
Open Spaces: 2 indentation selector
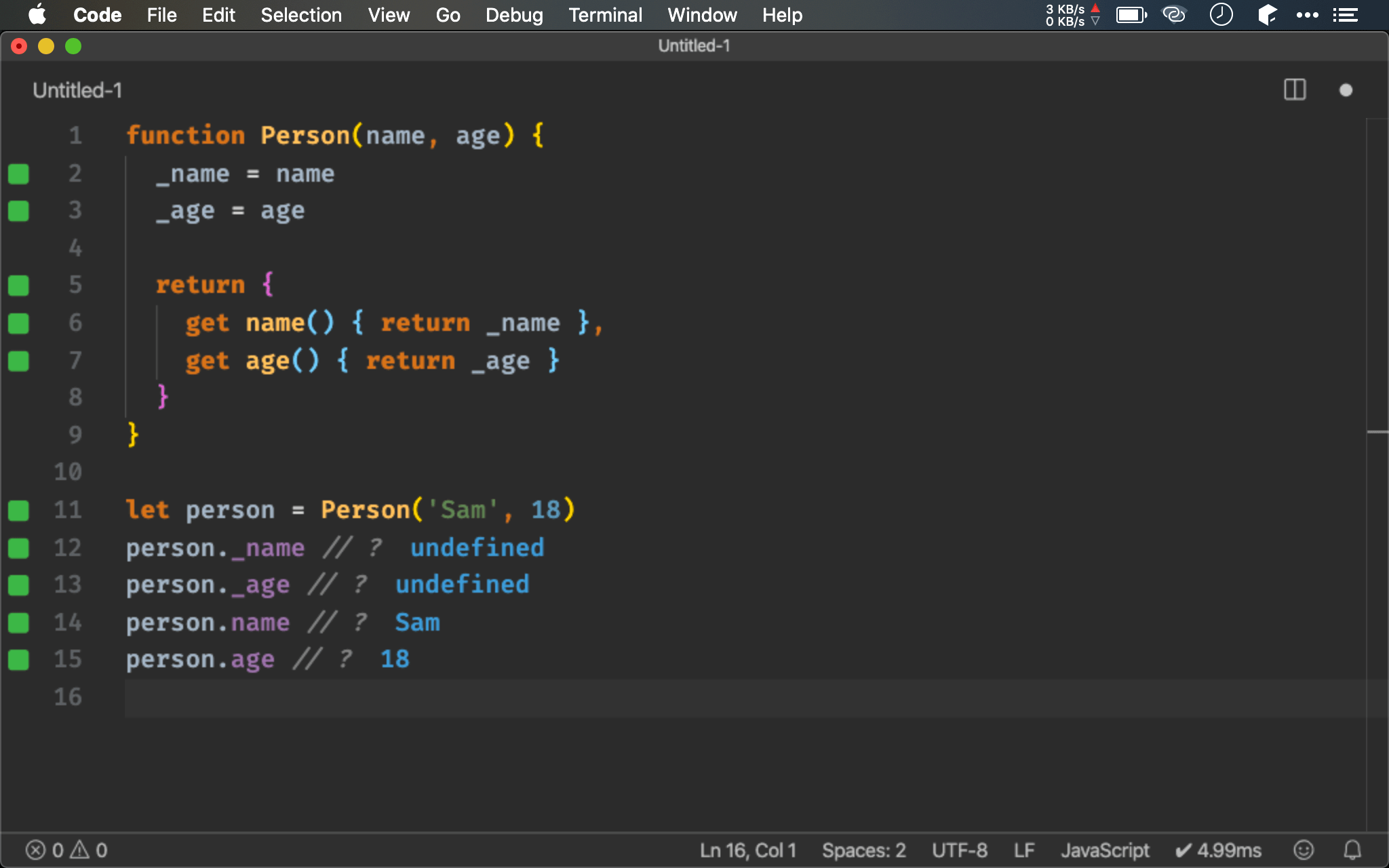pyautogui.click(x=863, y=850)
